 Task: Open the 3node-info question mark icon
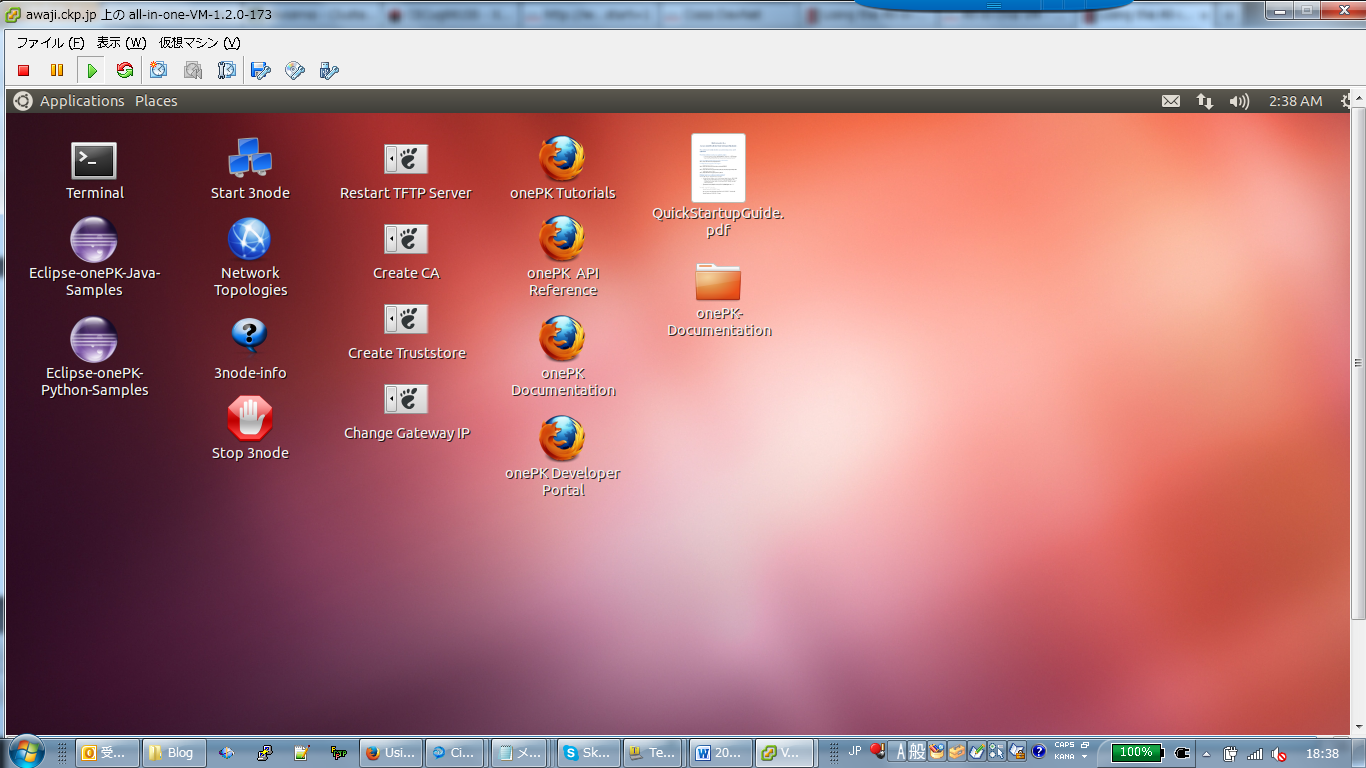[x=250, y=337]
